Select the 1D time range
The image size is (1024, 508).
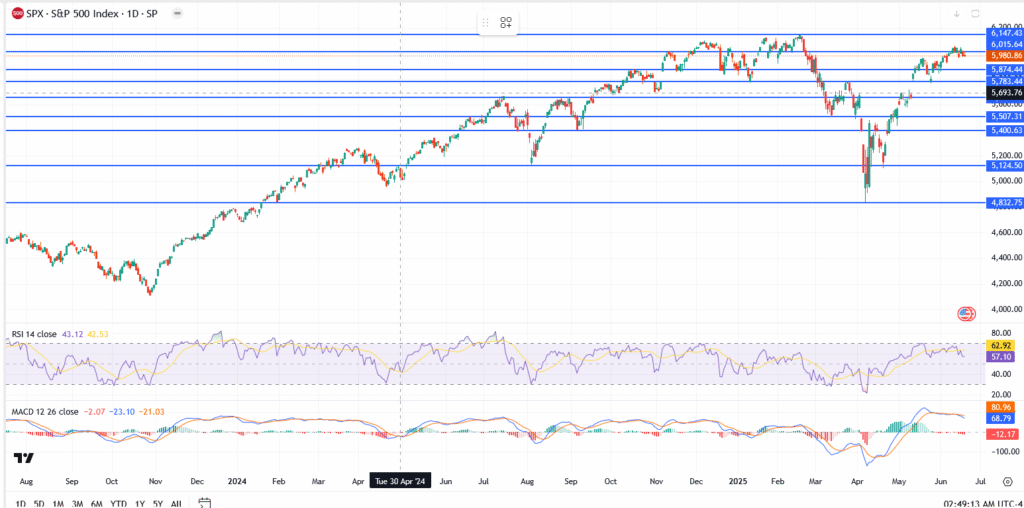[21, 503]
